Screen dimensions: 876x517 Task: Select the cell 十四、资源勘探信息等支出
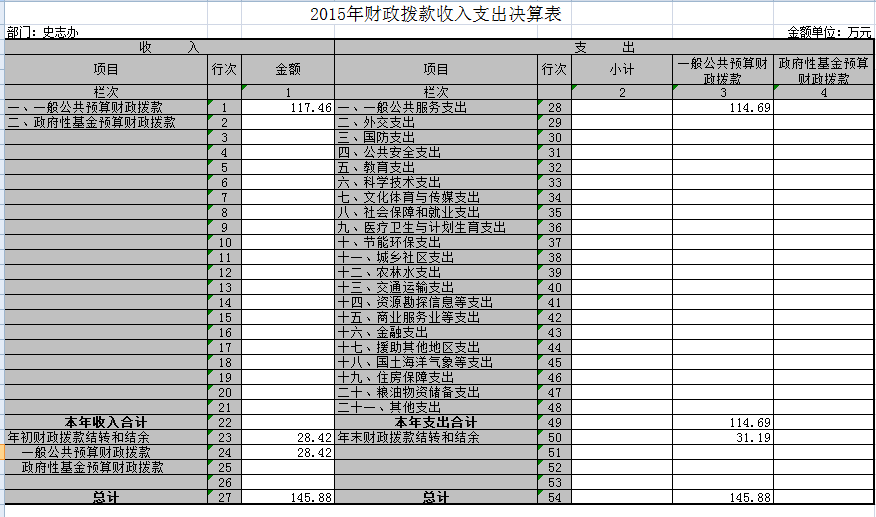click(436, 302)
